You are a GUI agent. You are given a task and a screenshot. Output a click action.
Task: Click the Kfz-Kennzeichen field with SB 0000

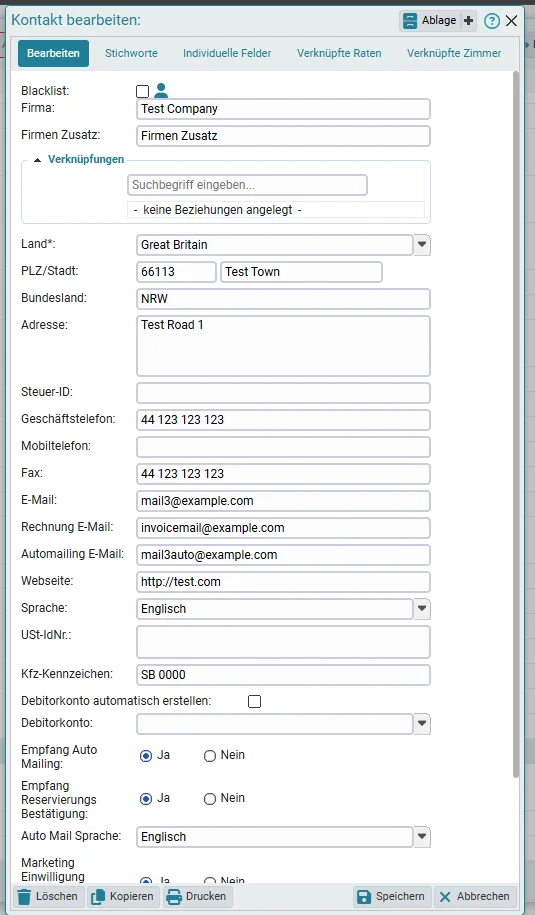(284, 675)
